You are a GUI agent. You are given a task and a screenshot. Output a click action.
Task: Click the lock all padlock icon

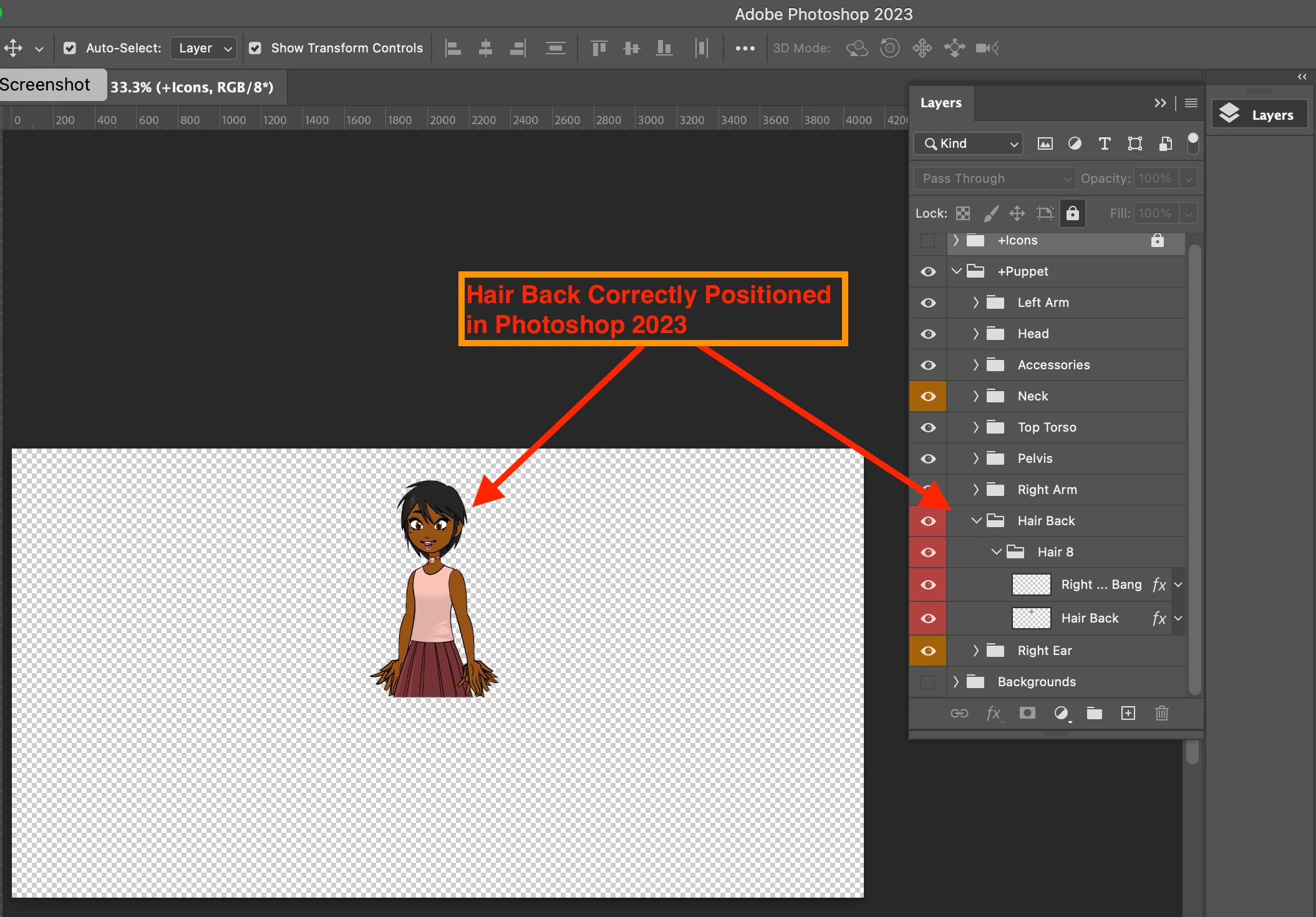coord(1072,213)
